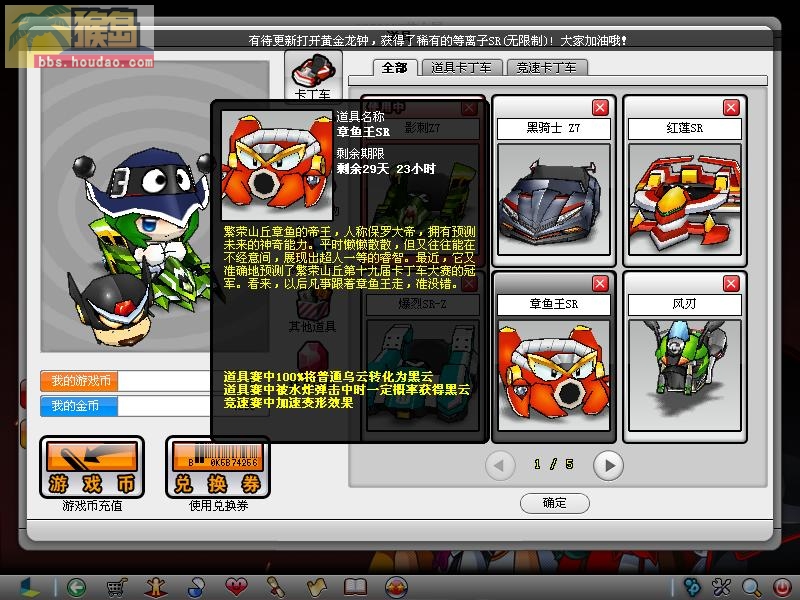The width and height of the screenshot is (800, 600).
Task: Switch to the 全部 tab
Action: pyautogui.click(x=395, y=68)
